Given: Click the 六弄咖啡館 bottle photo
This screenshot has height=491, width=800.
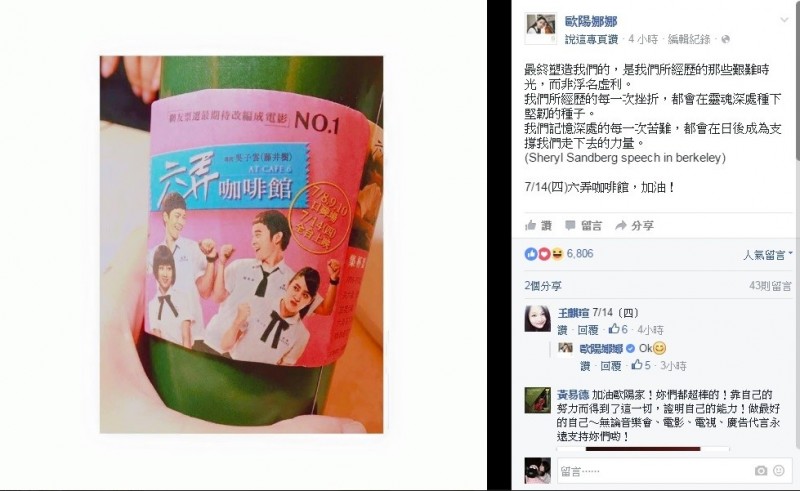Looking at the screenshot, I should [241, 244].
